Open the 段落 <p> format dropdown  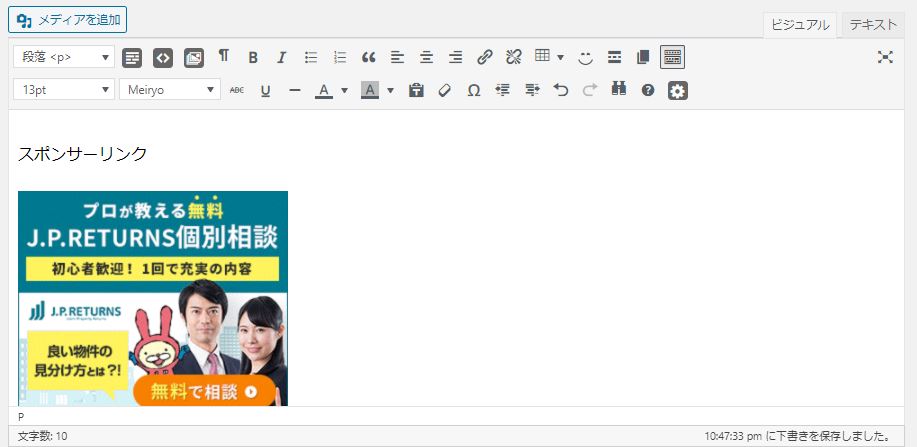coord(64,57)
